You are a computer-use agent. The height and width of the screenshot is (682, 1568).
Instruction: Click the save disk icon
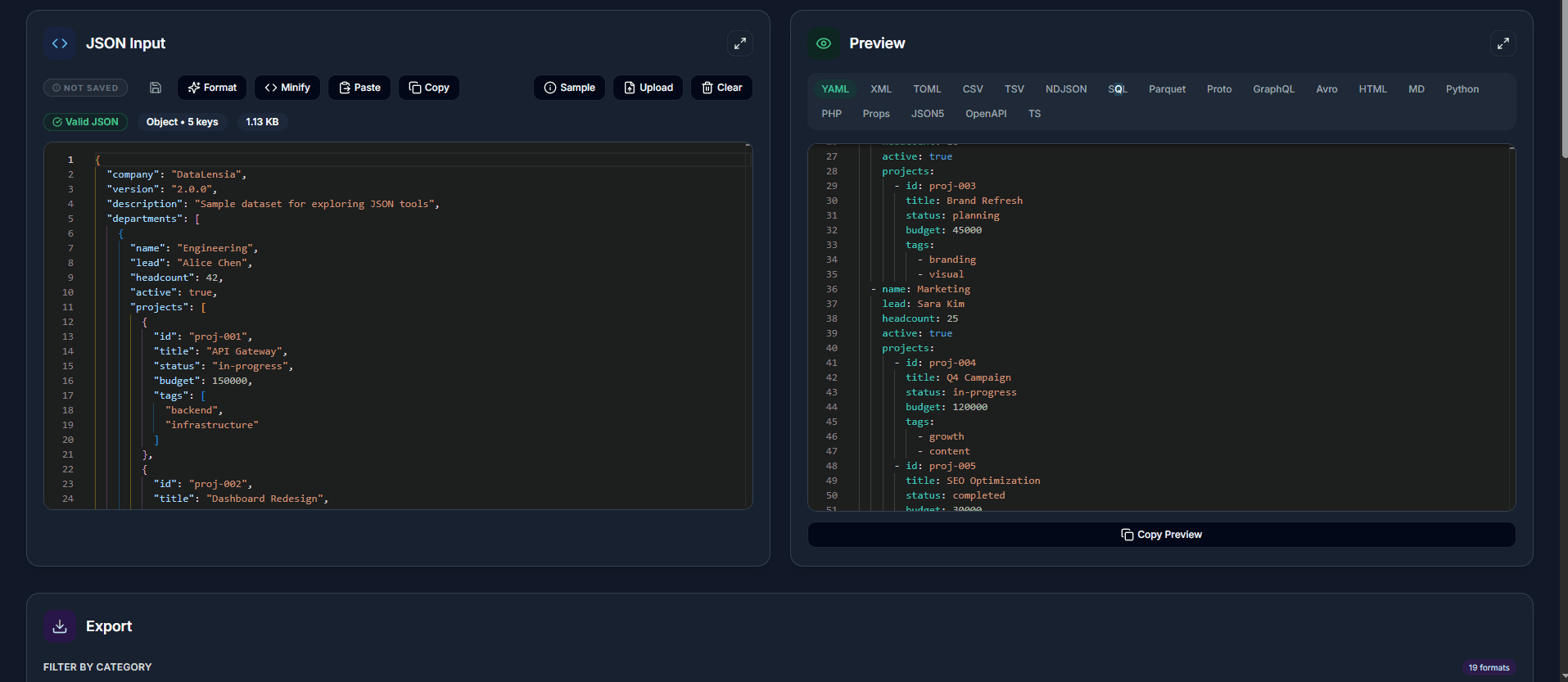pos(156,88)
